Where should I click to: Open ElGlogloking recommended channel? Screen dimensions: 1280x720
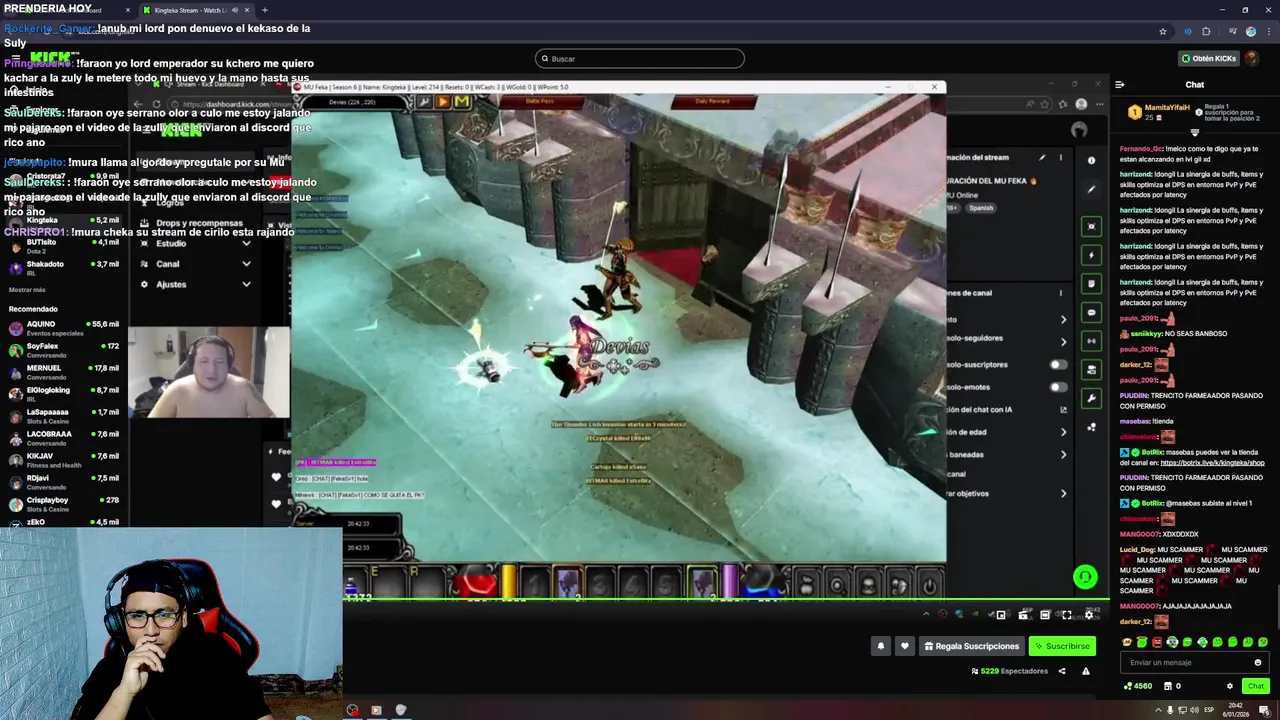pos(62,394)
